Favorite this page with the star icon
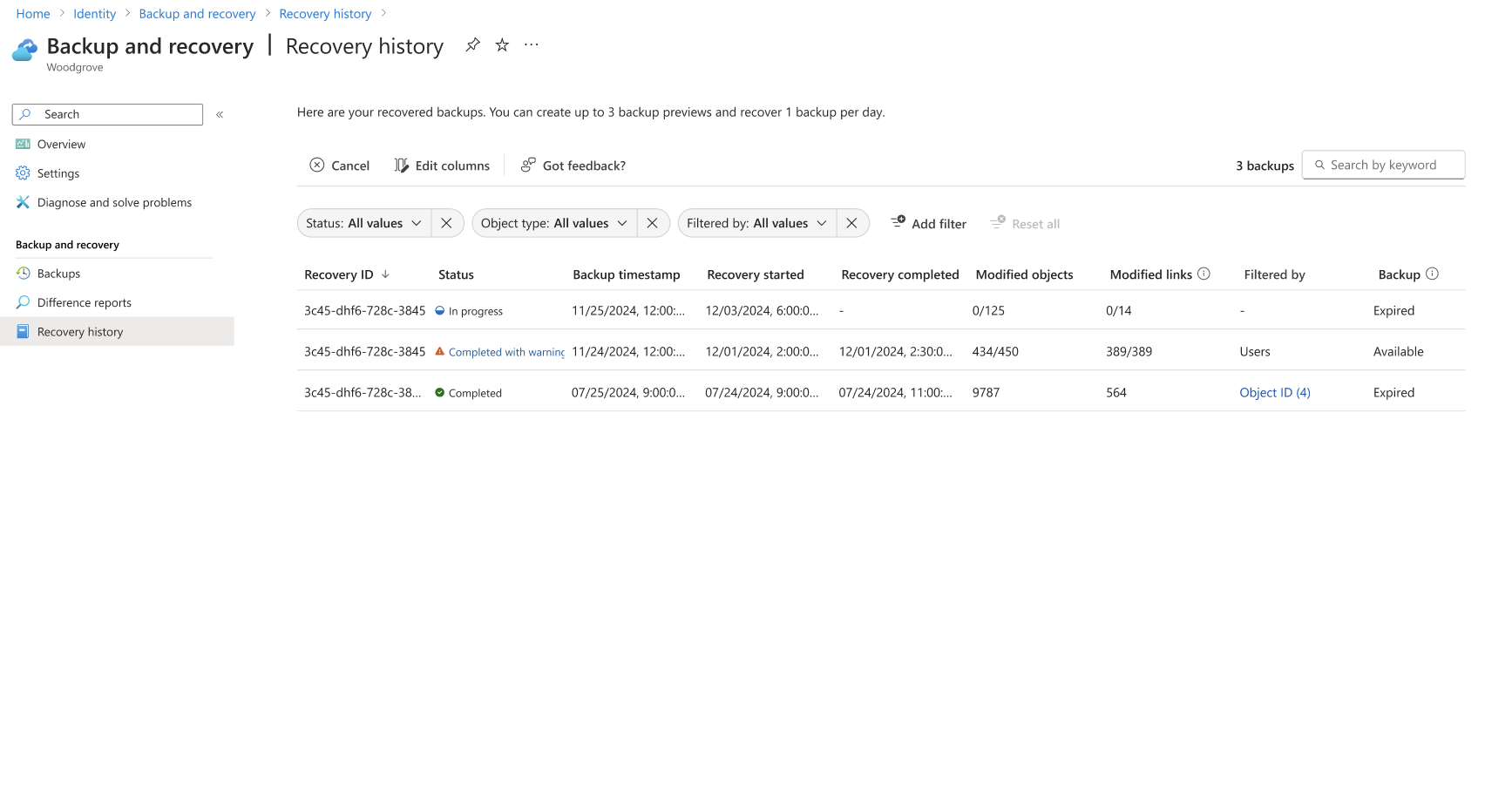This screenshot has height=812, width=1485. [x=502, y=44]
